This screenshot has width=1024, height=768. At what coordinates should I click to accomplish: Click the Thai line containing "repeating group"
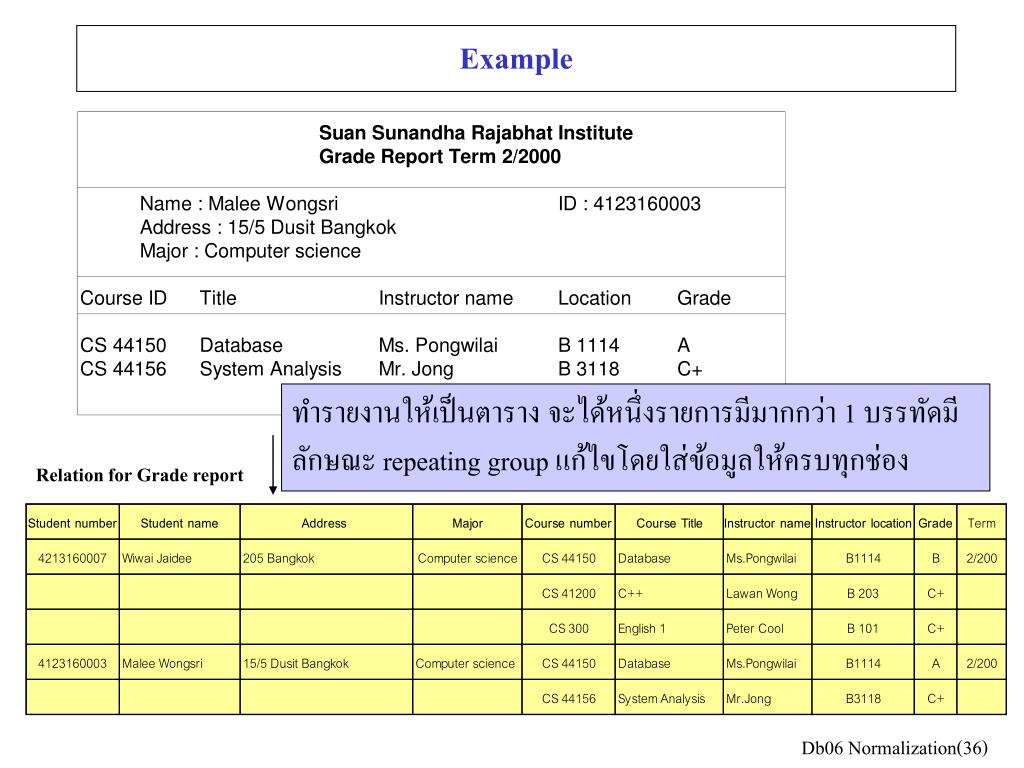(x=600, y=461)
